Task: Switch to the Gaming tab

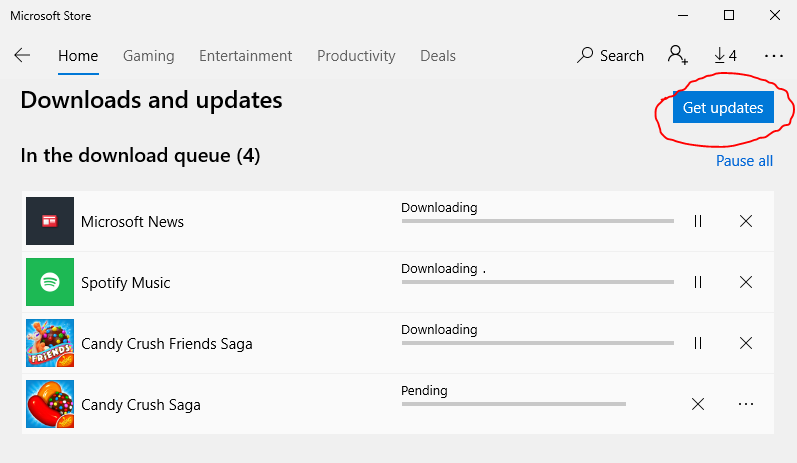Action: click(x=148, y=56)
